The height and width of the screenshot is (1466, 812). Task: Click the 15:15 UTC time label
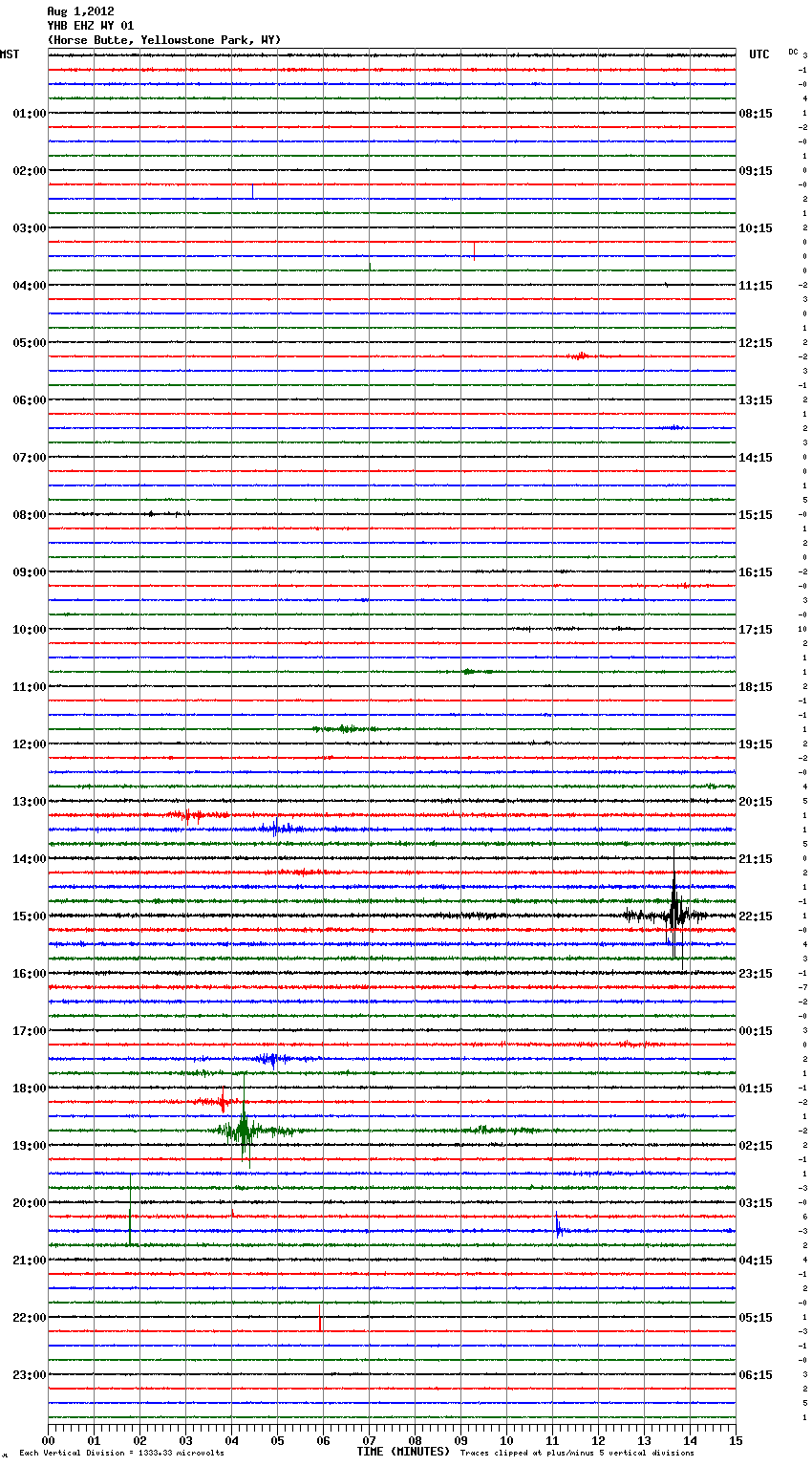(x=756, y=515)
